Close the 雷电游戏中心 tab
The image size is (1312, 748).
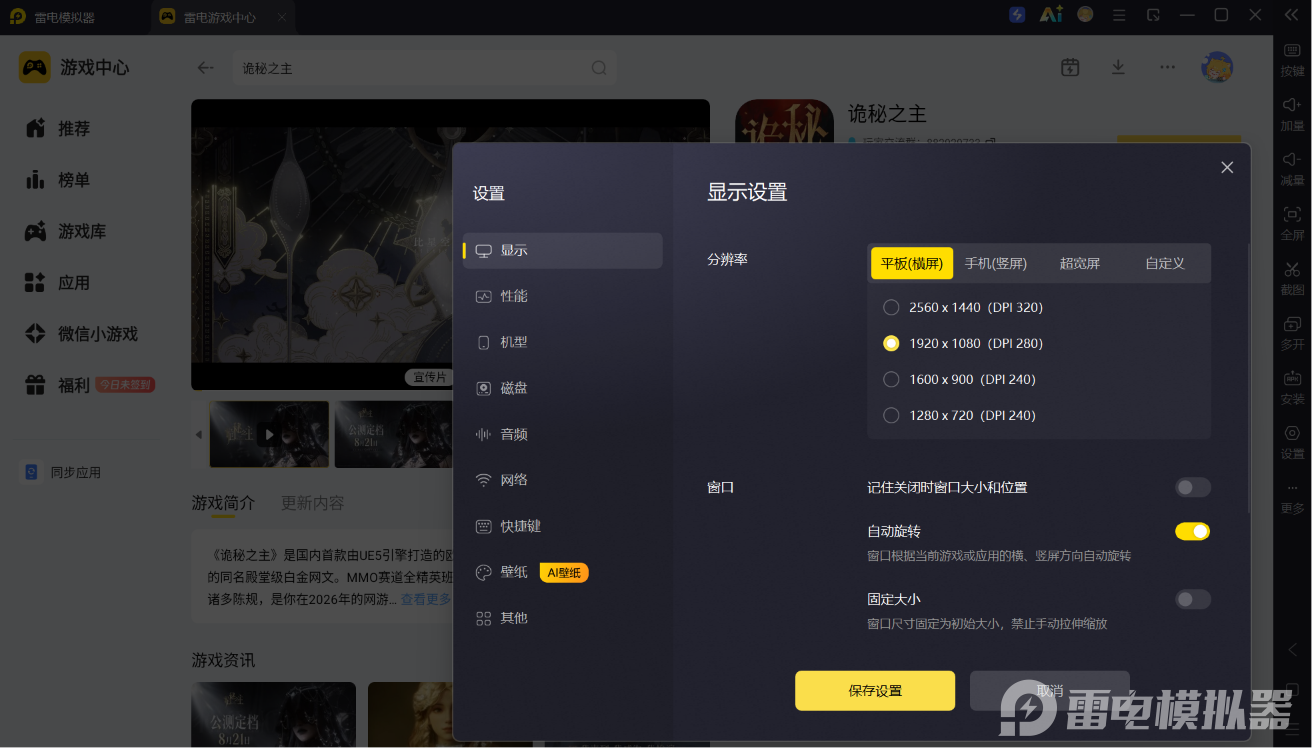coord(282,17)
